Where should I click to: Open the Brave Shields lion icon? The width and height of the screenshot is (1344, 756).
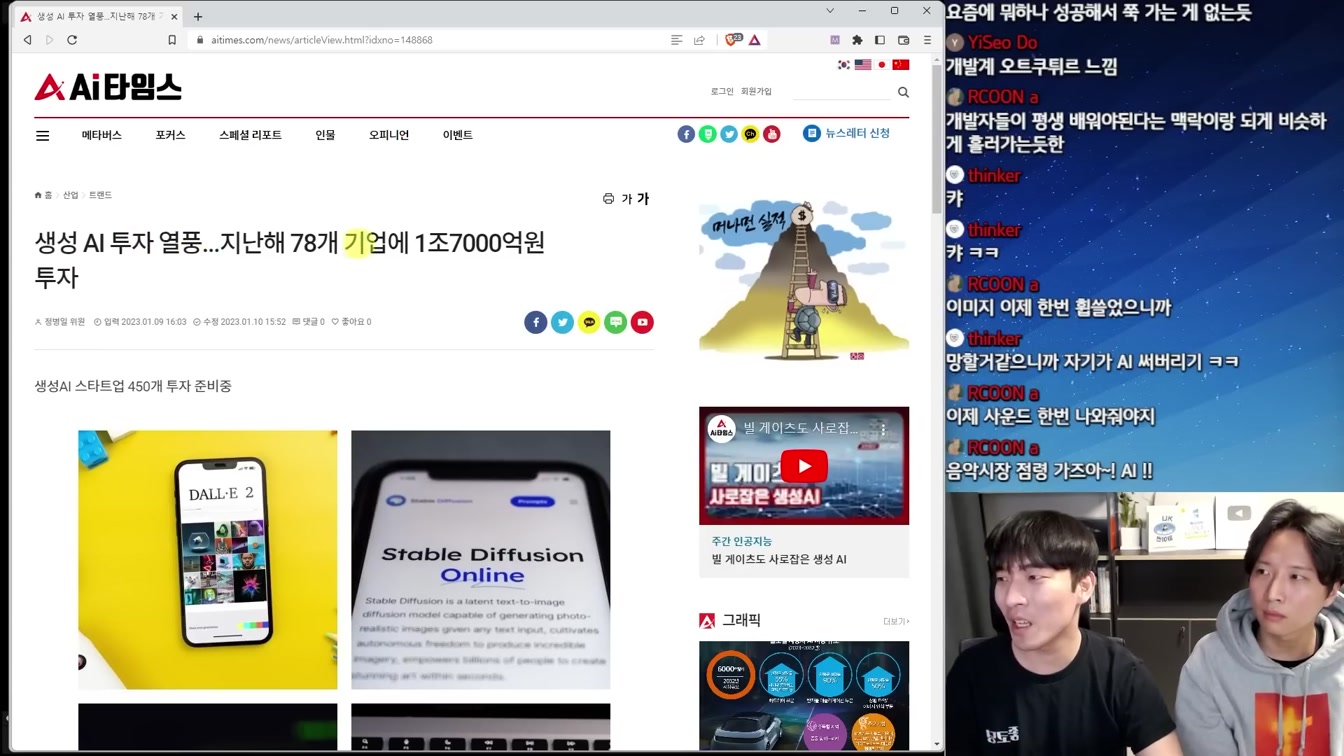coord(732,40)
